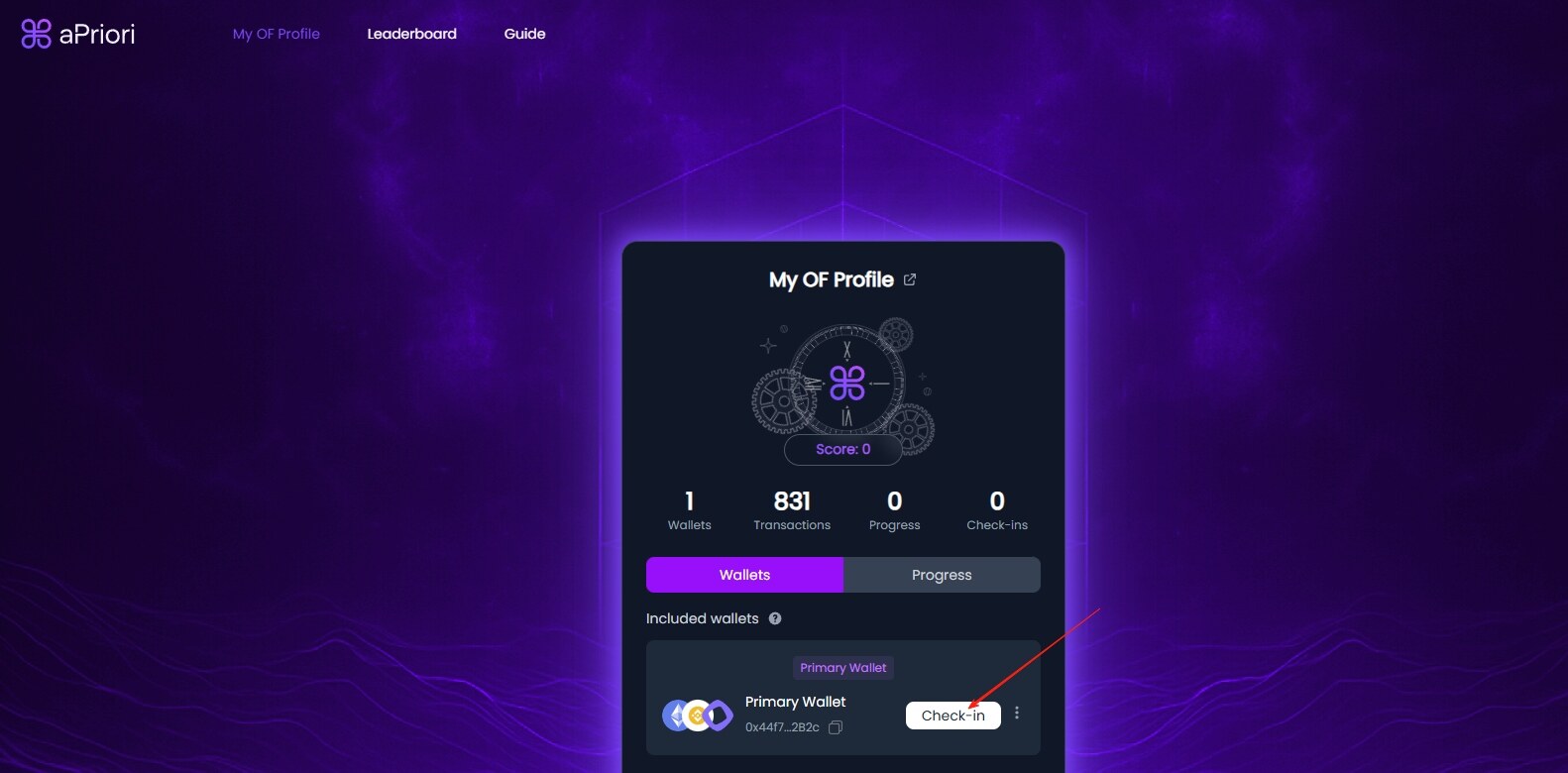
Task: Click the aPriori logo icon
Action: pos(36,34)
